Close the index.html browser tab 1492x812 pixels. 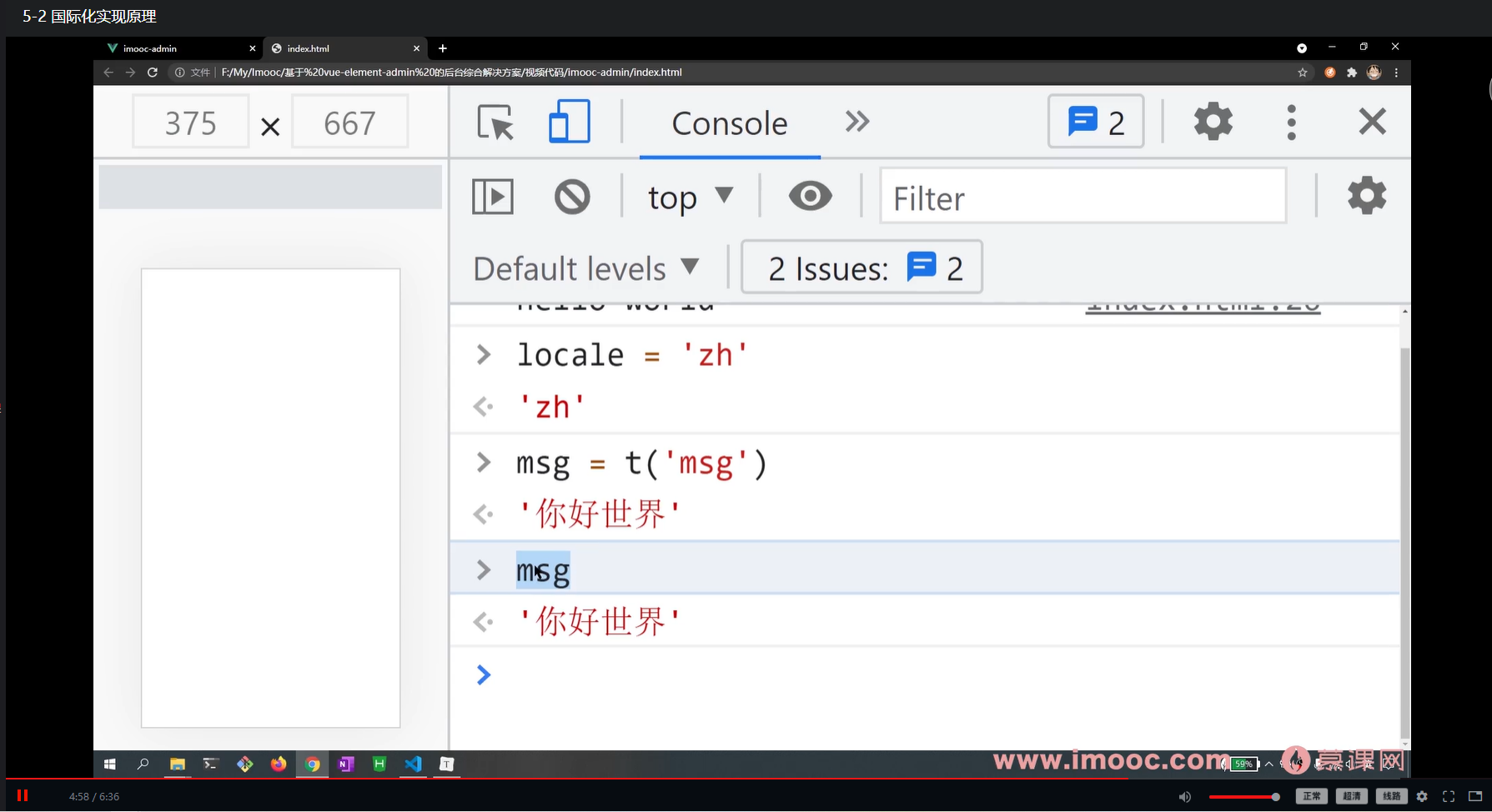tap(417, 48)
